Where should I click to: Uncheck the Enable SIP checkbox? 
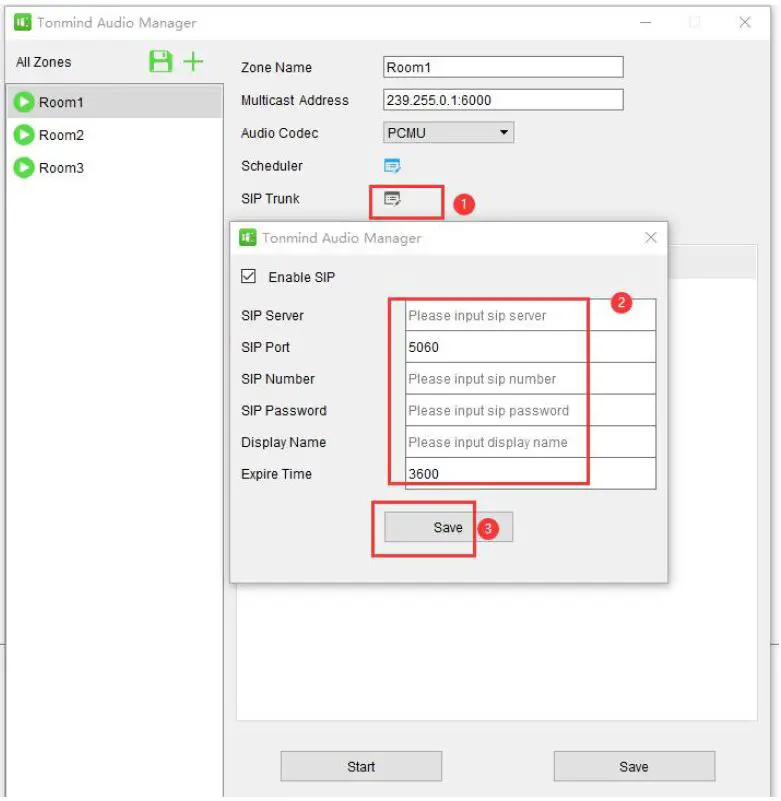pos(248,276)
